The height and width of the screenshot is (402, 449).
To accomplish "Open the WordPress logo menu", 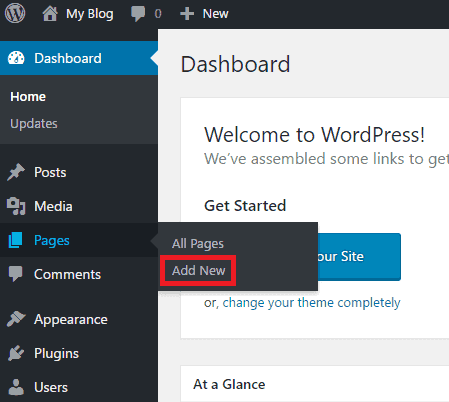I will (15, 13).
